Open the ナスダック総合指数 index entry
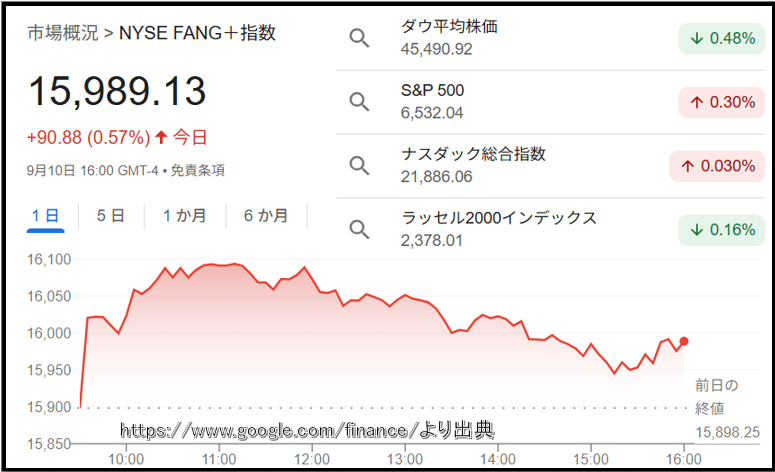This screenshot has width=775, height=472. (x=473, y=165)
